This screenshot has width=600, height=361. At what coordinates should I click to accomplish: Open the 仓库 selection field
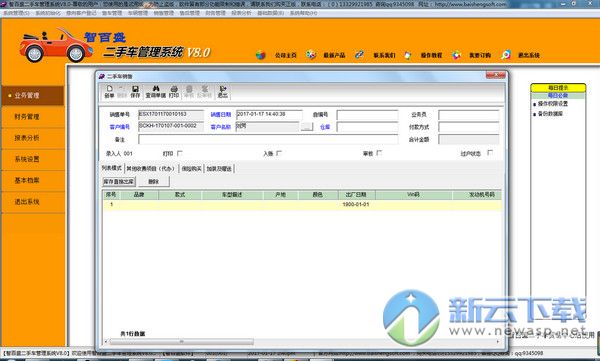tap(367, 127)
